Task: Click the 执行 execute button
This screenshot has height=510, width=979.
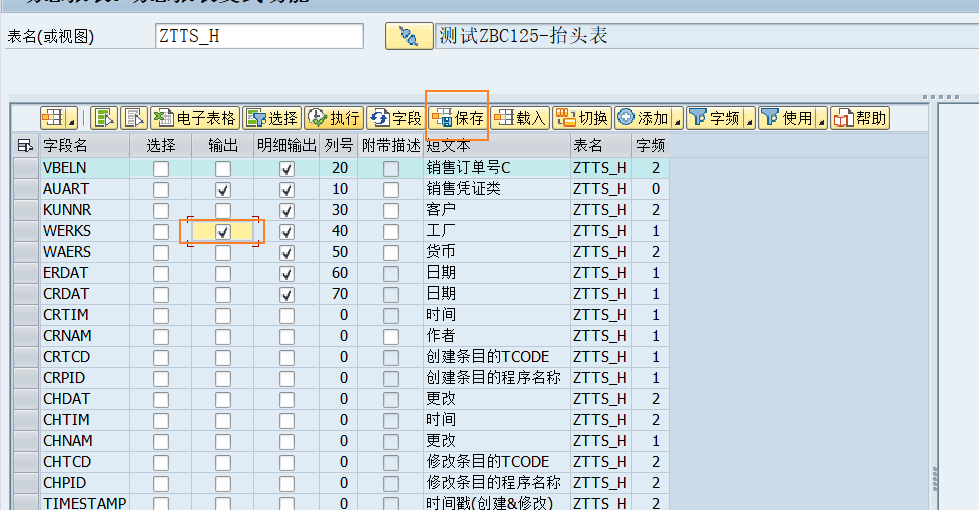Action: [x=335, y=118]
